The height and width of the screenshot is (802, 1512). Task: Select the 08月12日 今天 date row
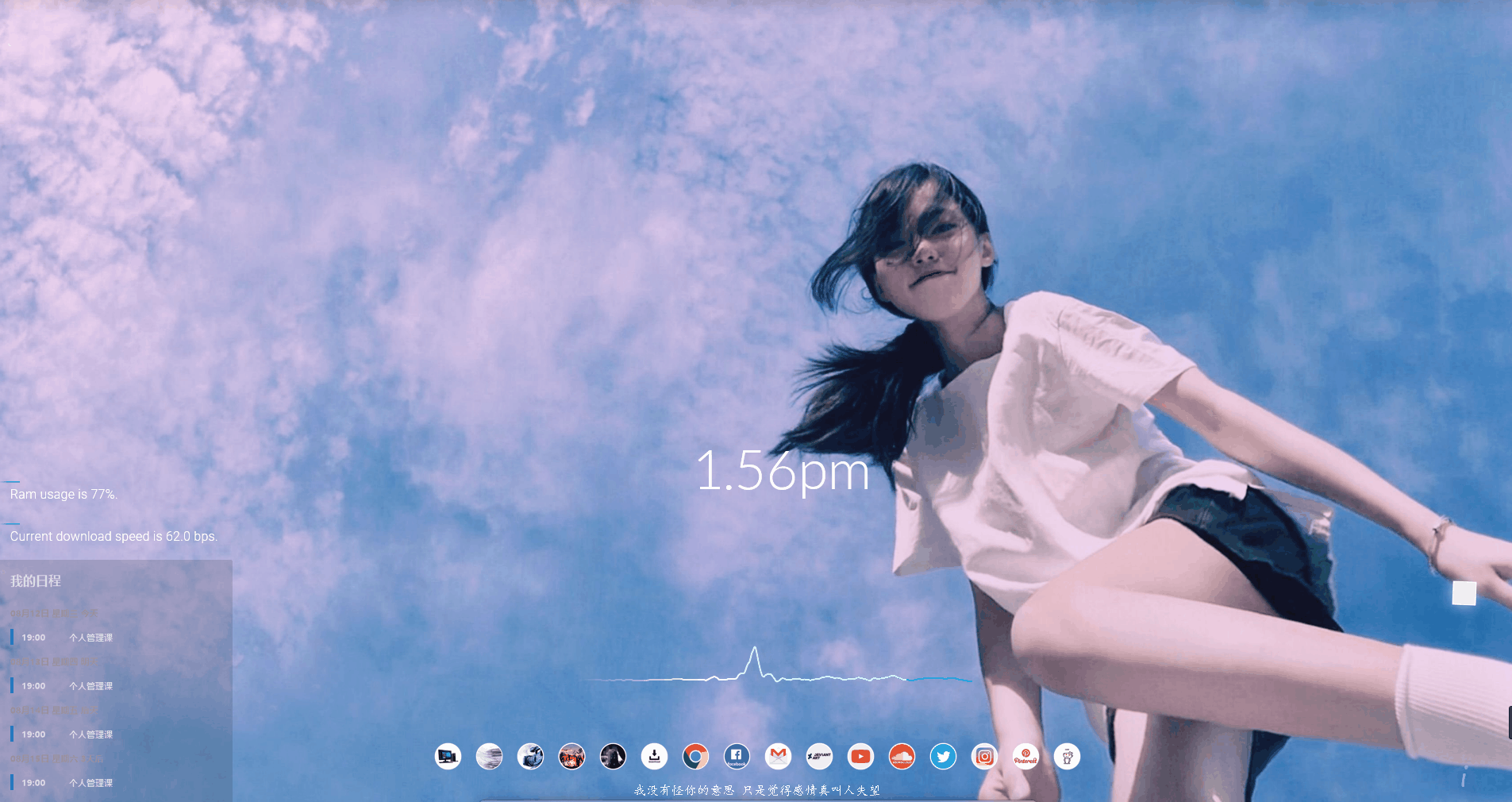(54, 613)
